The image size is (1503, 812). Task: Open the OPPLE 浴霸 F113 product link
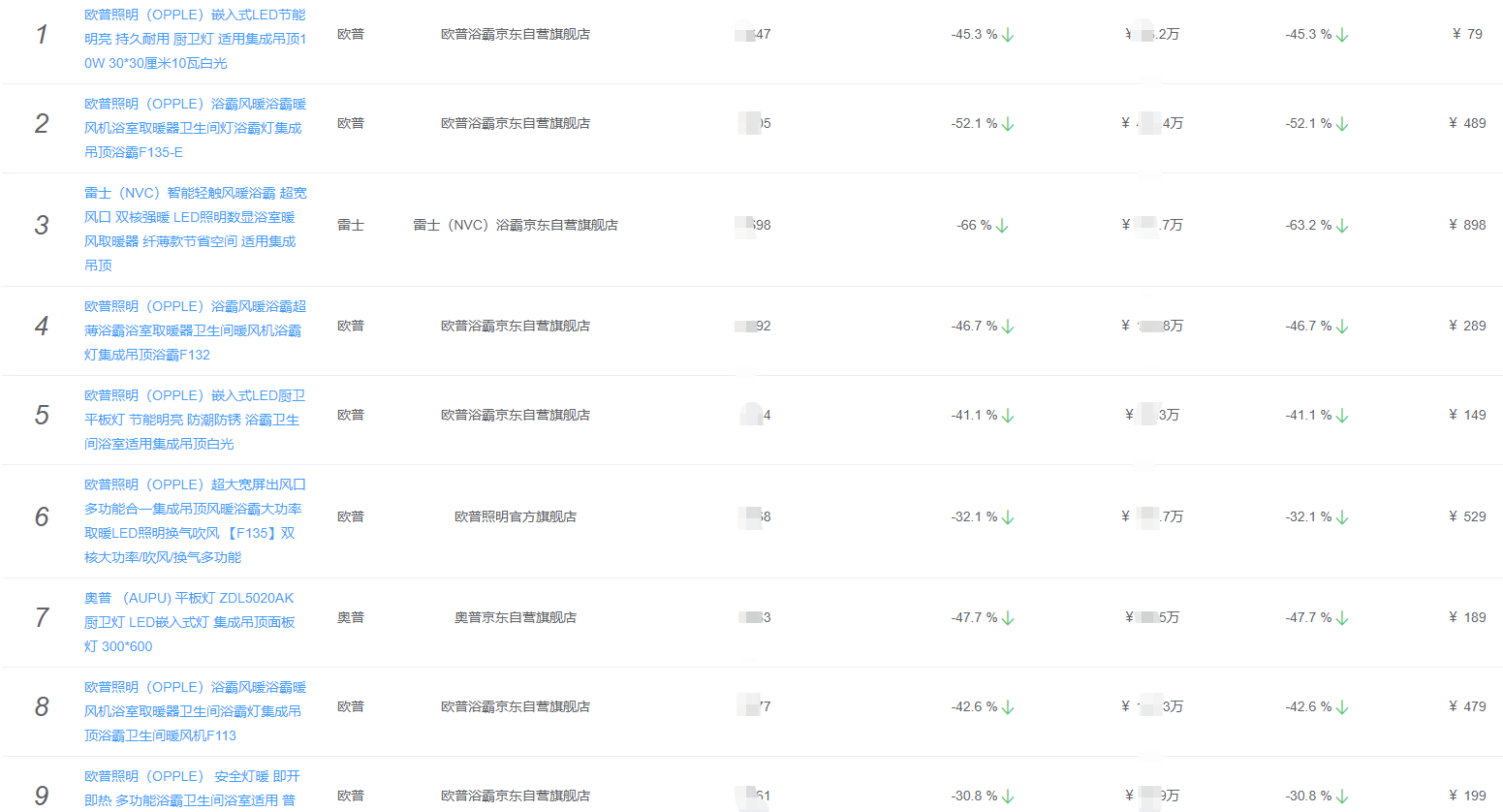(x=195, y=711)
